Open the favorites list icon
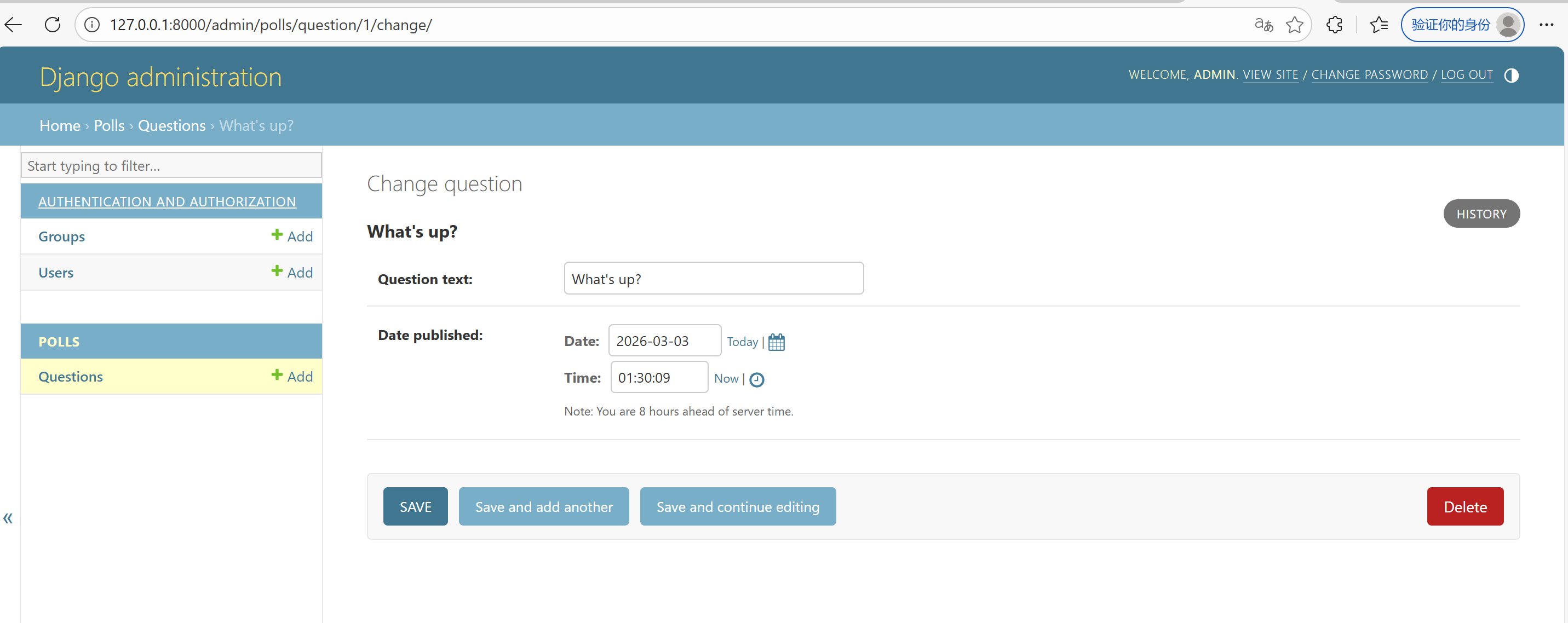This screenshot has width=1568, height=623. tap(1379, 25)
